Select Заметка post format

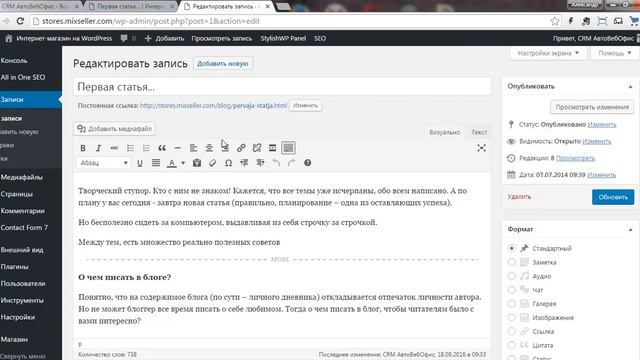pyautogui.click(x=511, y=262)
